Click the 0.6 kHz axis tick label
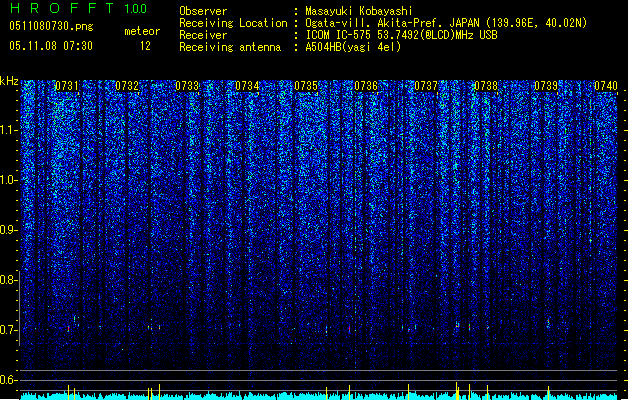The height and width of the screenshot is (400, 629). [8, 380]
